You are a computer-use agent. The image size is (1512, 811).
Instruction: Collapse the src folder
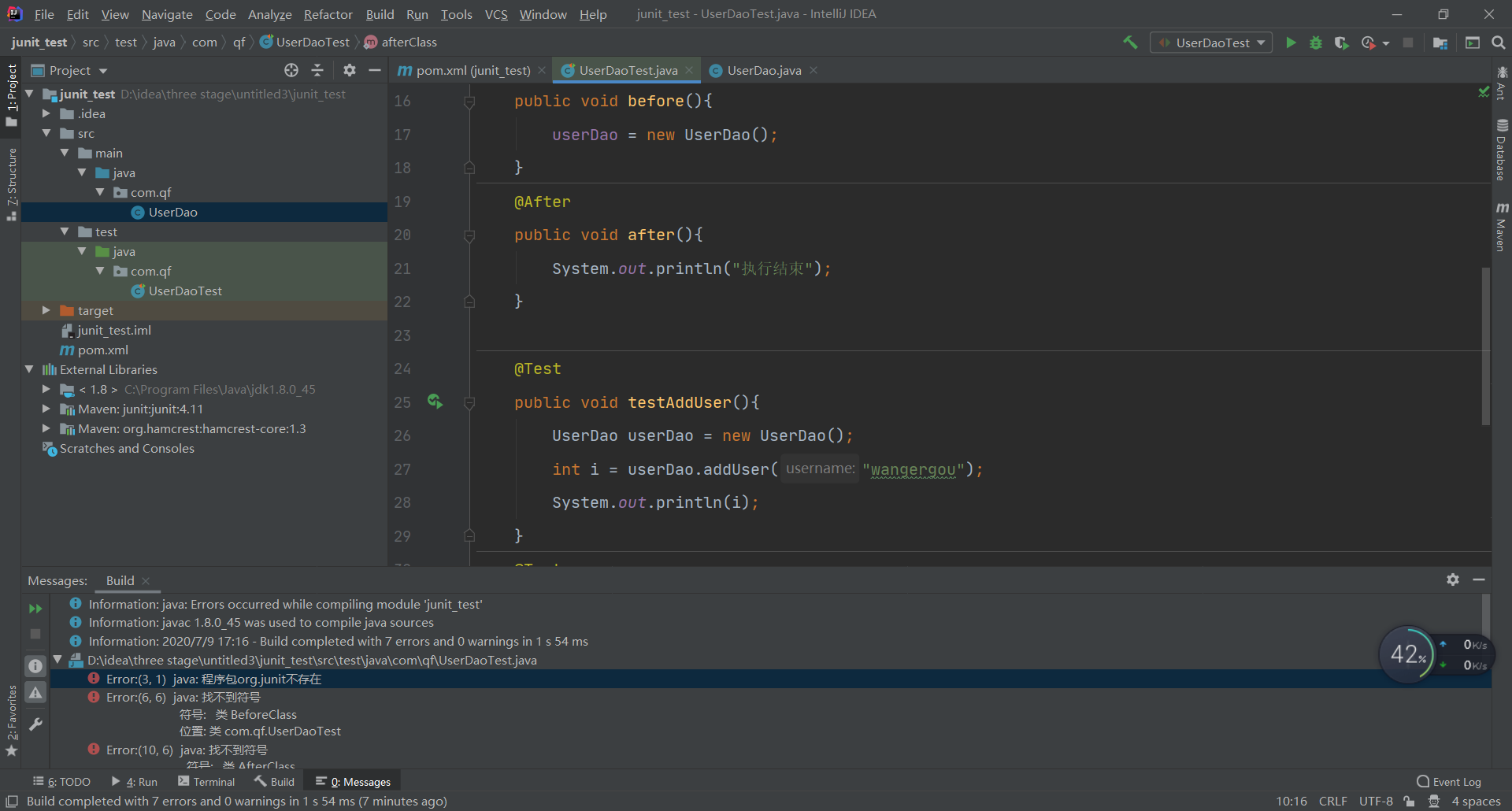pos(46,133)
